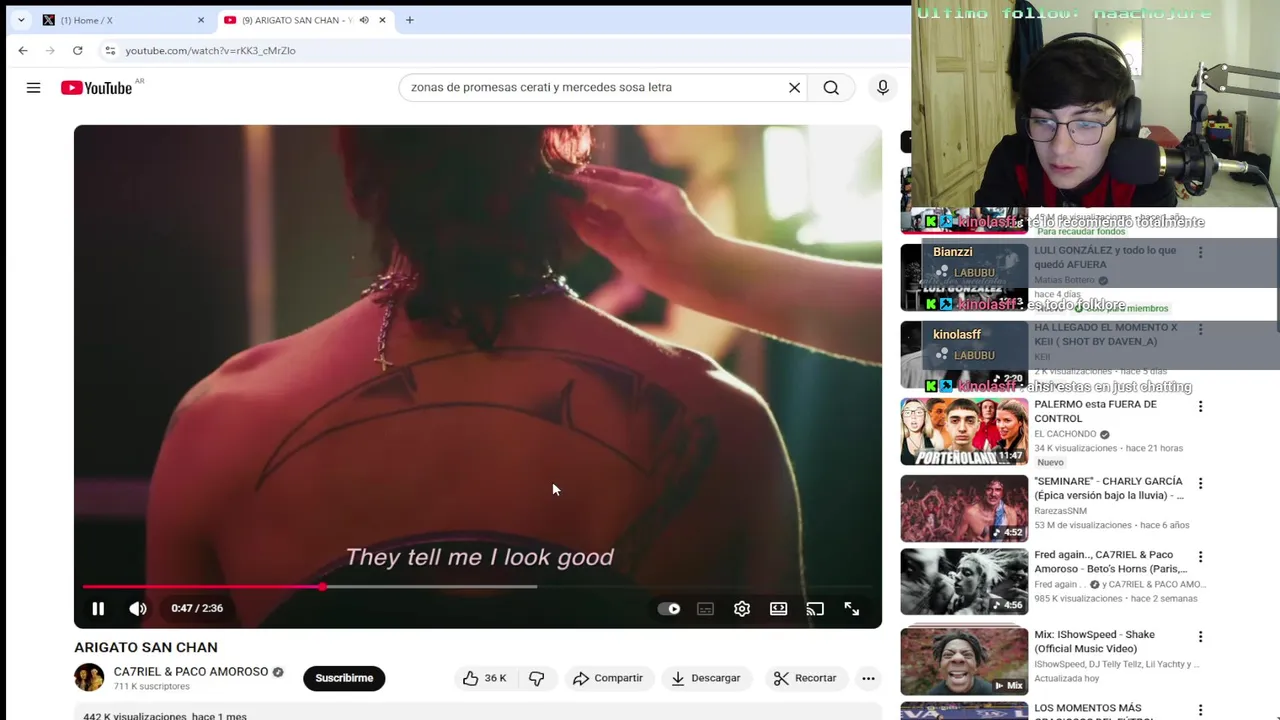Open title PALERMO esta FUERA DE CONTROL

click(1095, 411)
